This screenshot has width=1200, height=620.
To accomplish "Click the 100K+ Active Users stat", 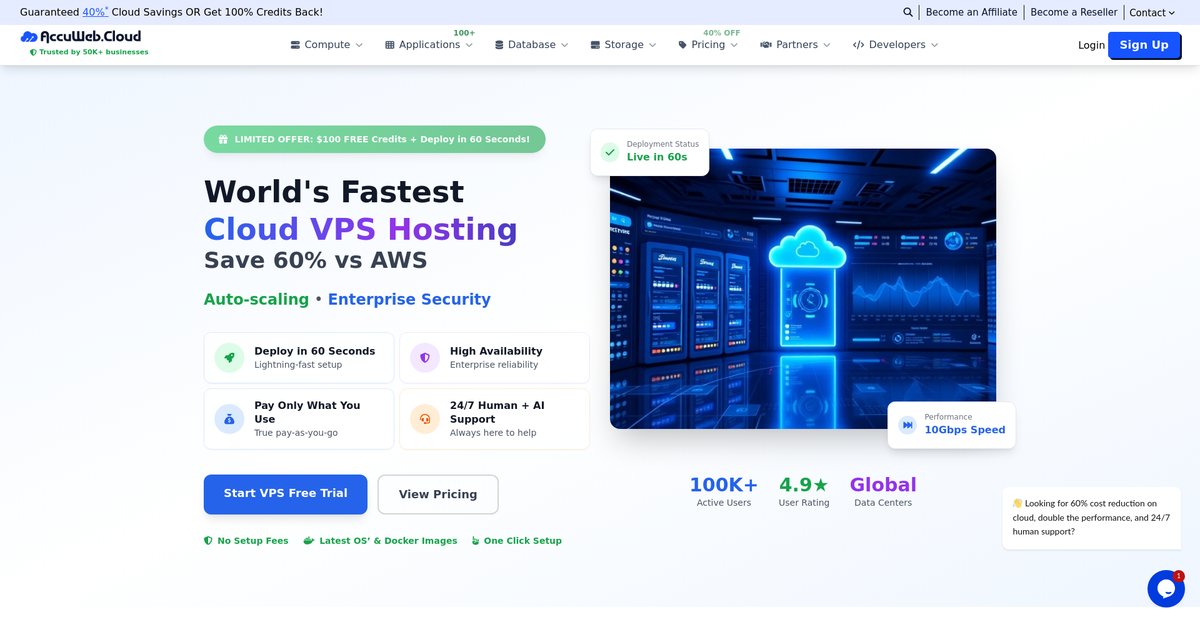I will pyautogui.click(x=724, y=491).
